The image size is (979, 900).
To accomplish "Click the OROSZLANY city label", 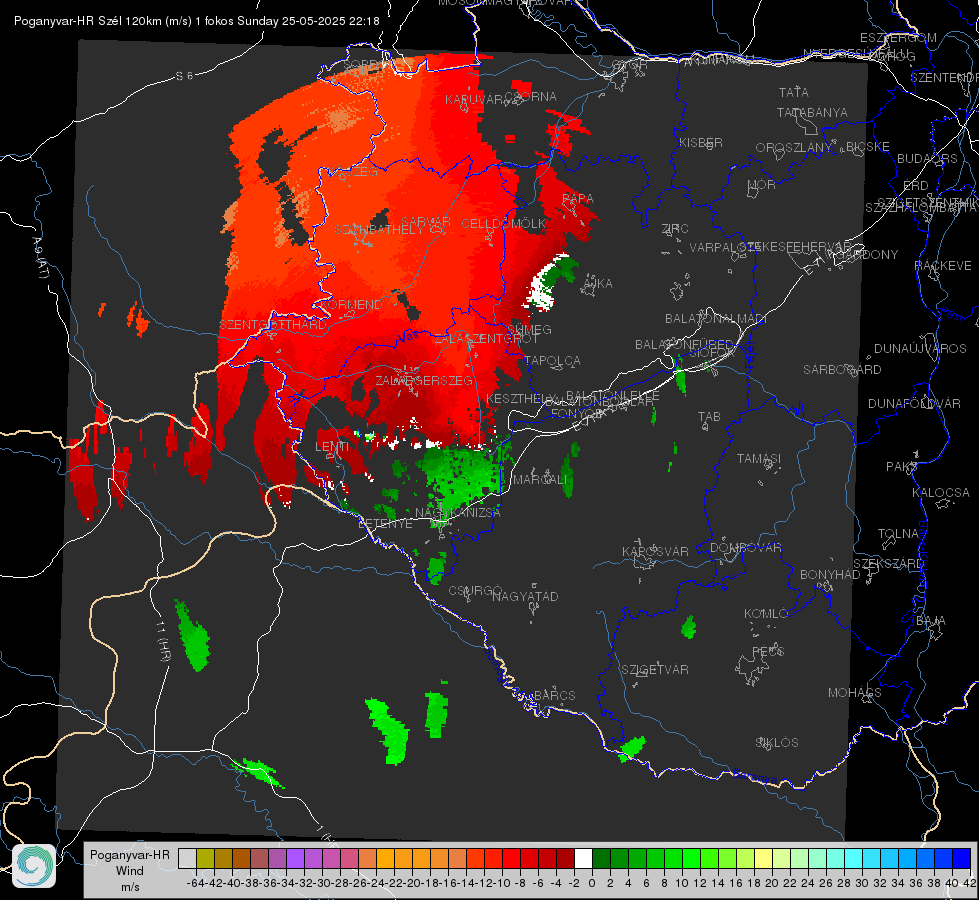I will tap(794, 147).
